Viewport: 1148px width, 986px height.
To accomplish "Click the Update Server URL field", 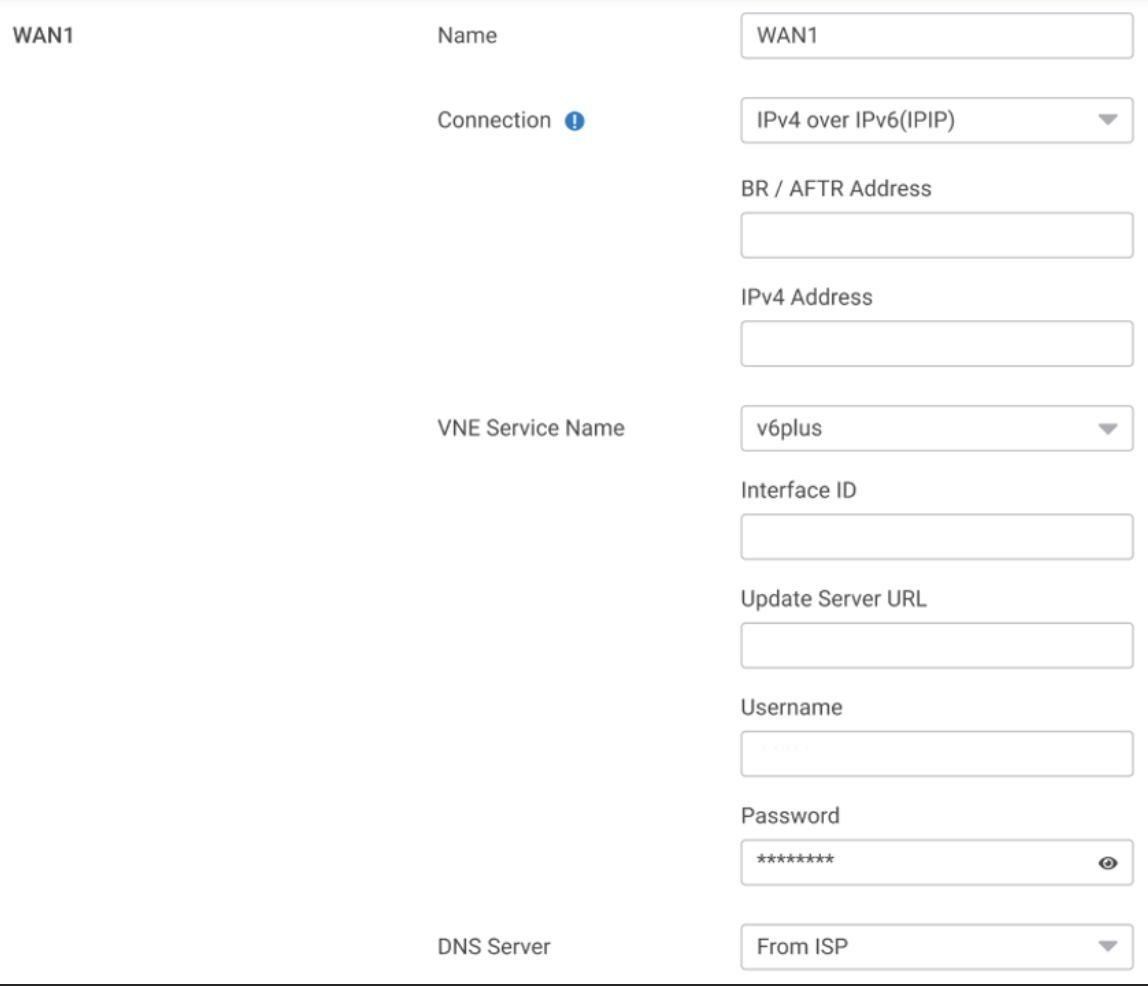I will click(x=936, y=645).
